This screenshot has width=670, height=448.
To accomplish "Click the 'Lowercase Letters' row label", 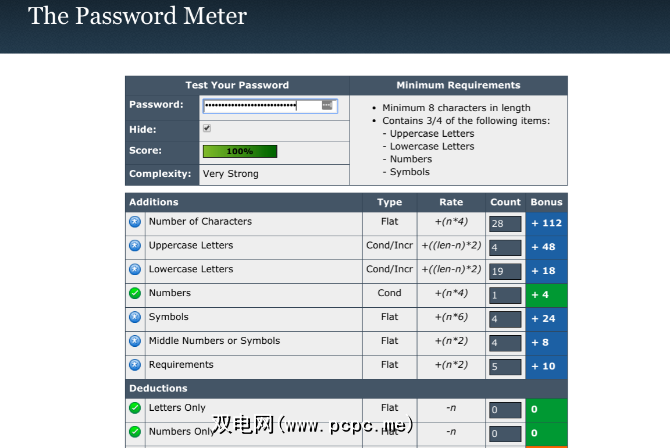I will [x=191, y=269].
